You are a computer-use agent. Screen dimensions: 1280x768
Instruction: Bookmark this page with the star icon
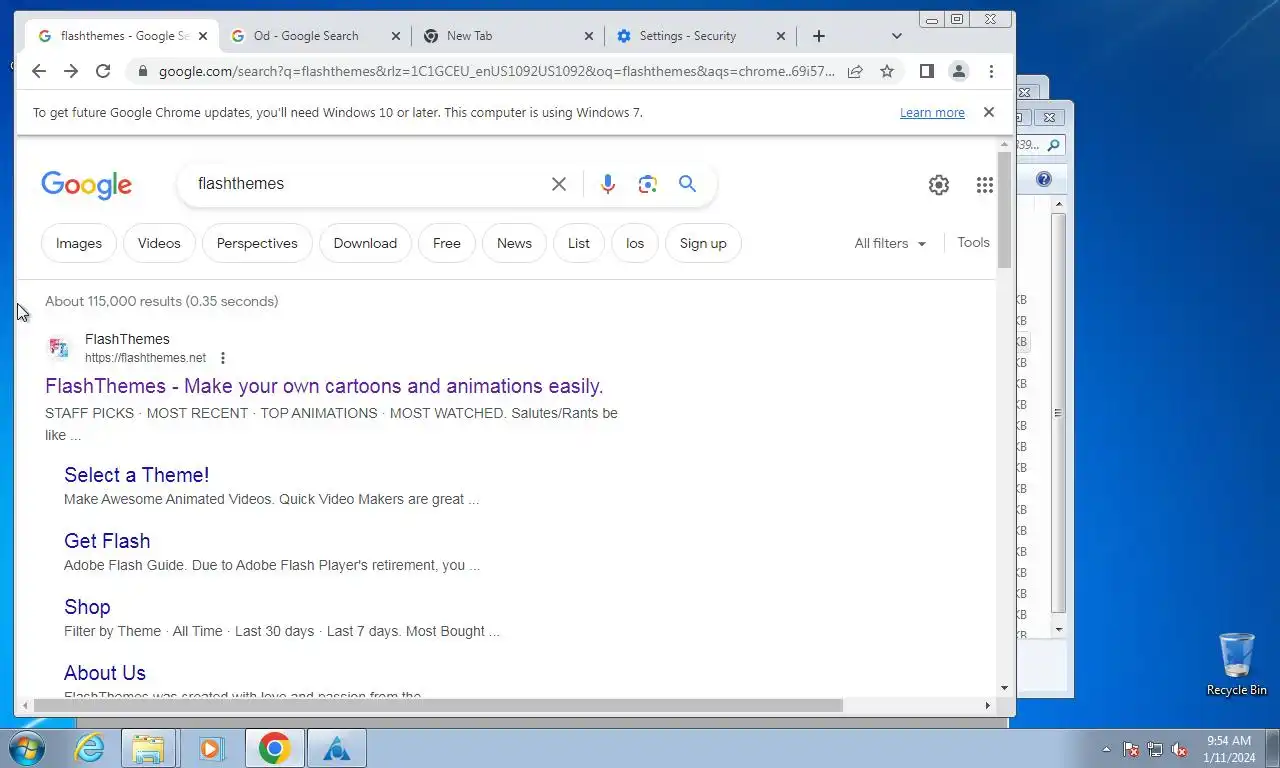(887, 71)
